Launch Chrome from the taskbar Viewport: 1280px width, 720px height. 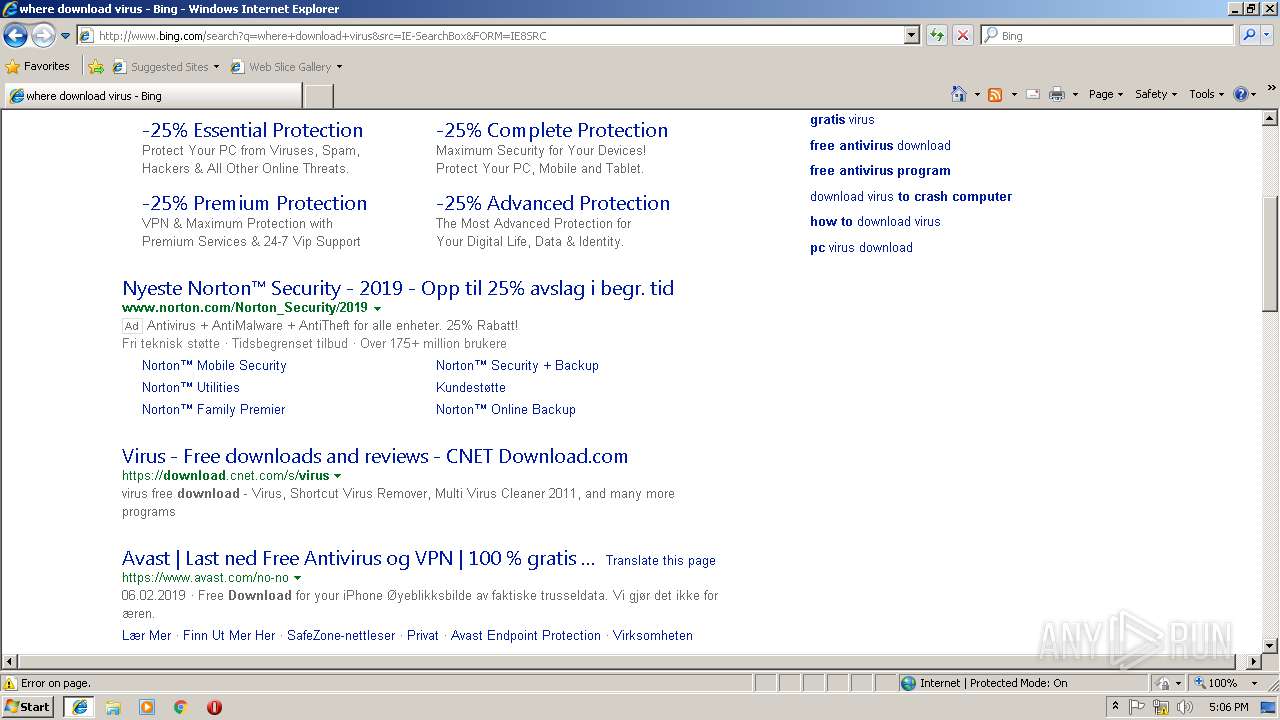point(181,707)
